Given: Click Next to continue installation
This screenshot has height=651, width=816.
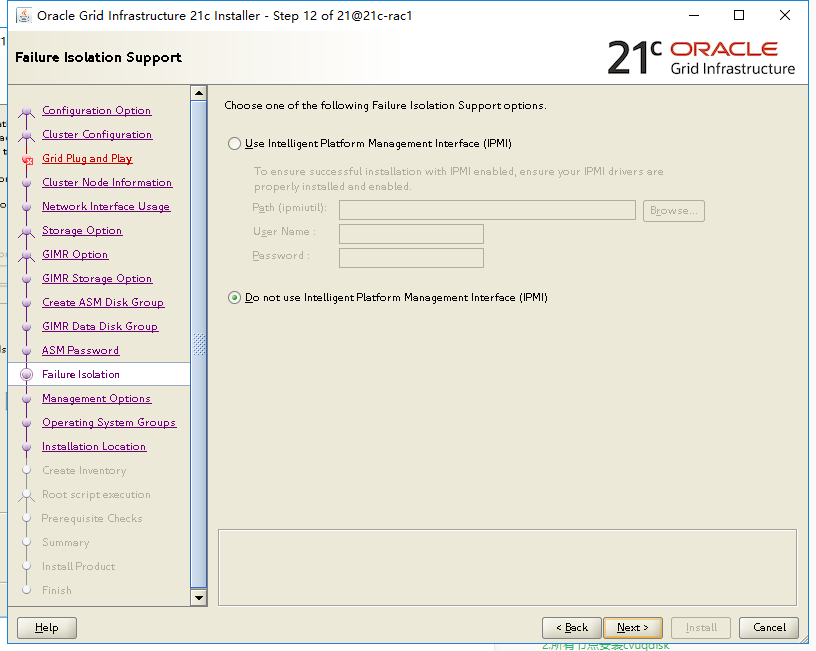Looking at the screenshot, I should coord(633,628).
